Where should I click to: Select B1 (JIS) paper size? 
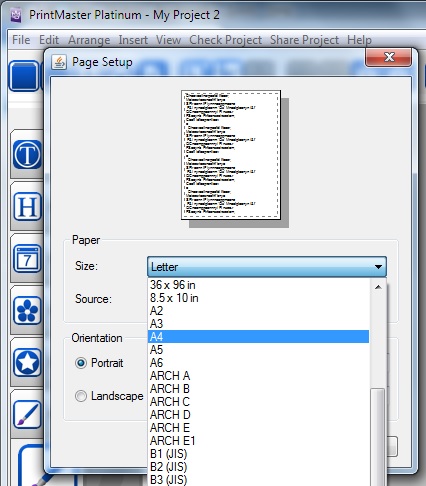coord(258,454)
